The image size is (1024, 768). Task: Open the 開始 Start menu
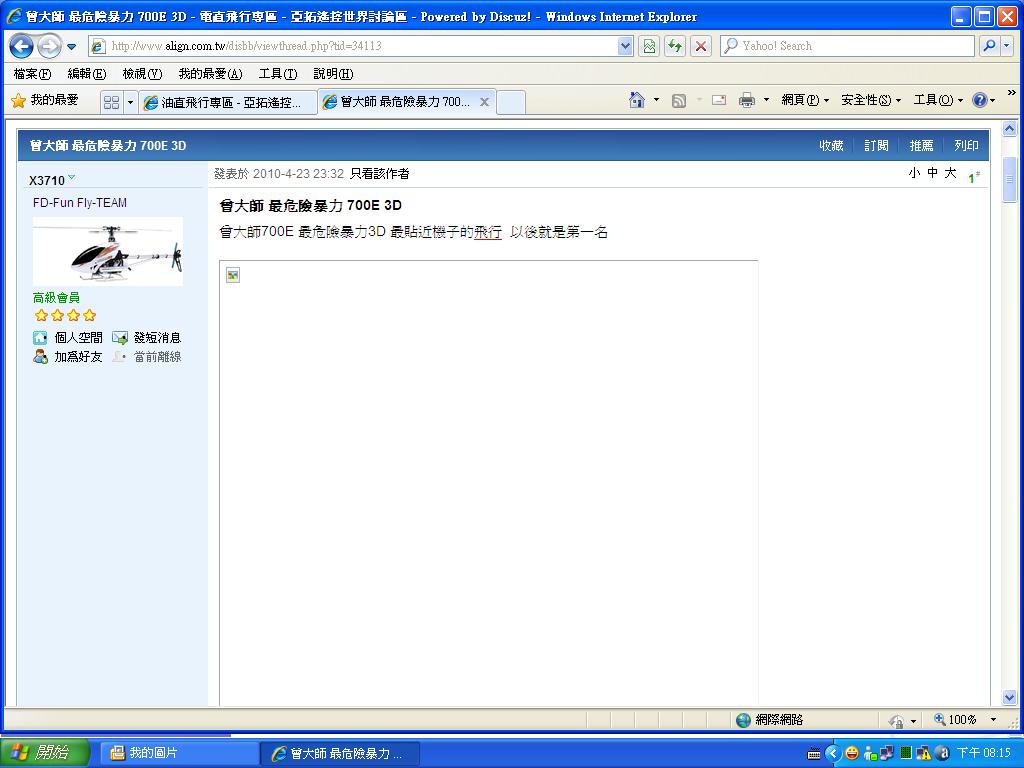(x=44, y=753)
